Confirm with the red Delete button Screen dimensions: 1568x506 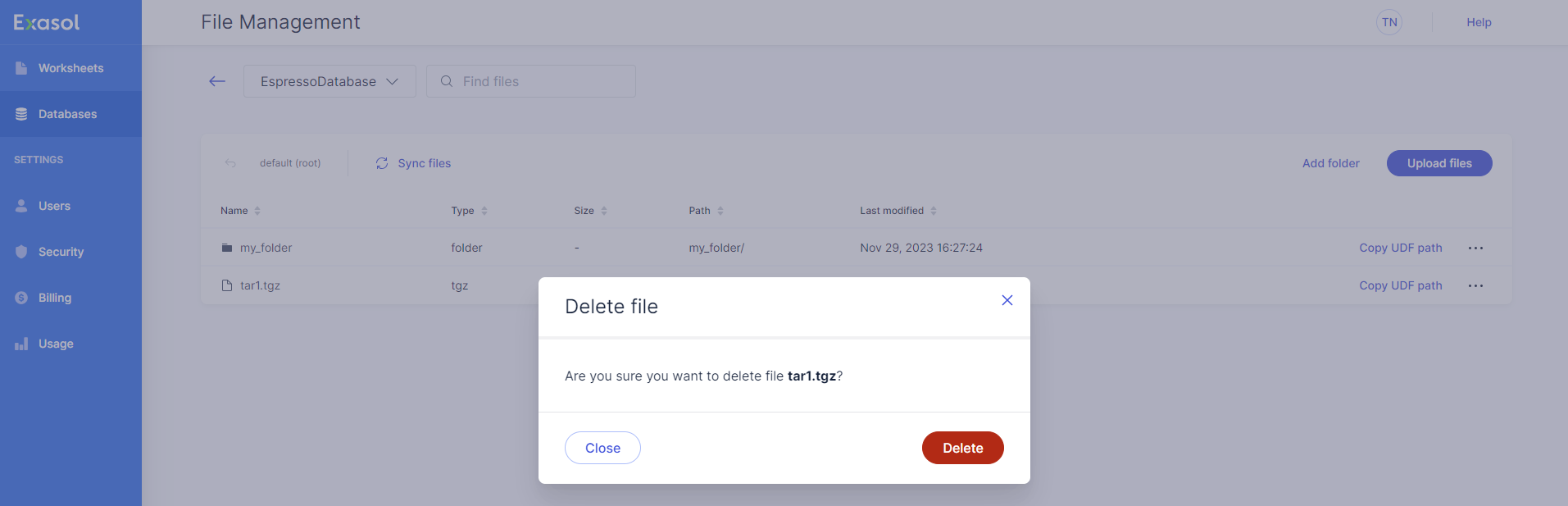tap(962, 448)
